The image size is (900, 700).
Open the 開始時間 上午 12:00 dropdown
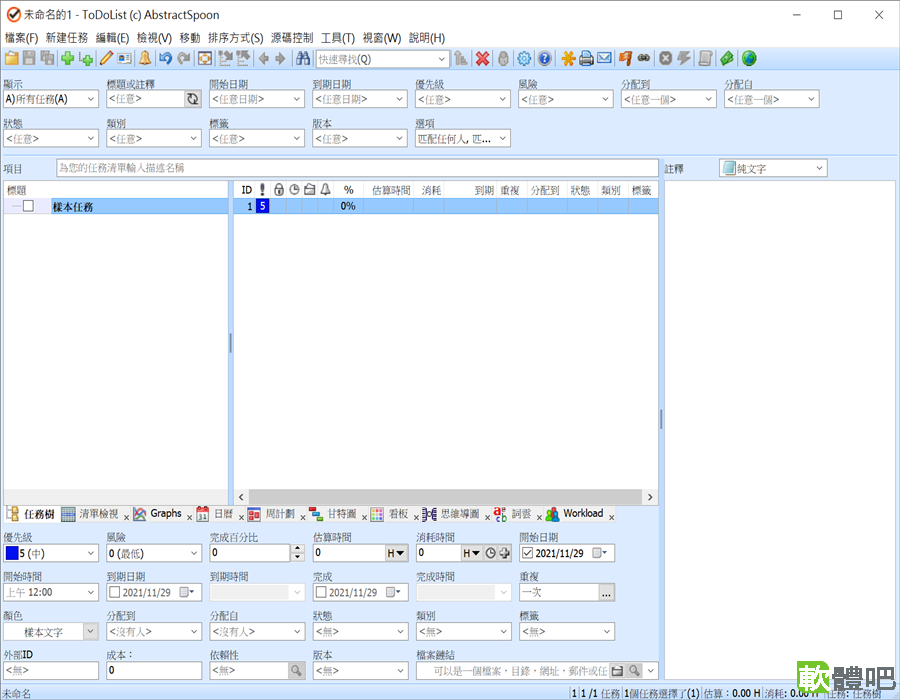tap(51, 592)
